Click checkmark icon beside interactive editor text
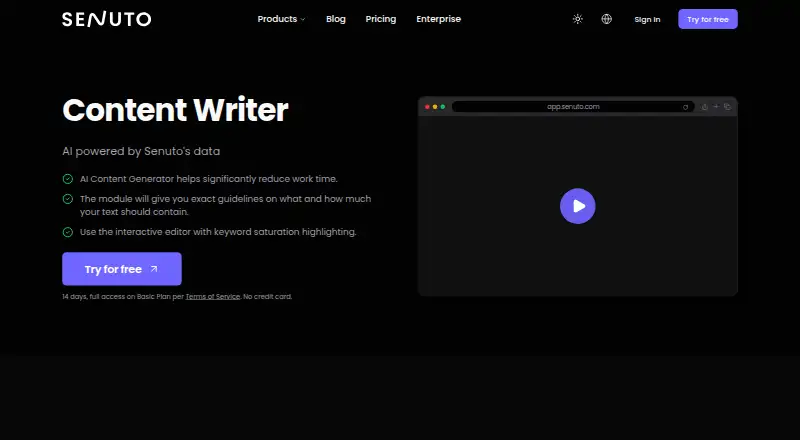Image resolution: width=800 pixels, height=440 pixels. pyautogui.click(x=67, y=232)
